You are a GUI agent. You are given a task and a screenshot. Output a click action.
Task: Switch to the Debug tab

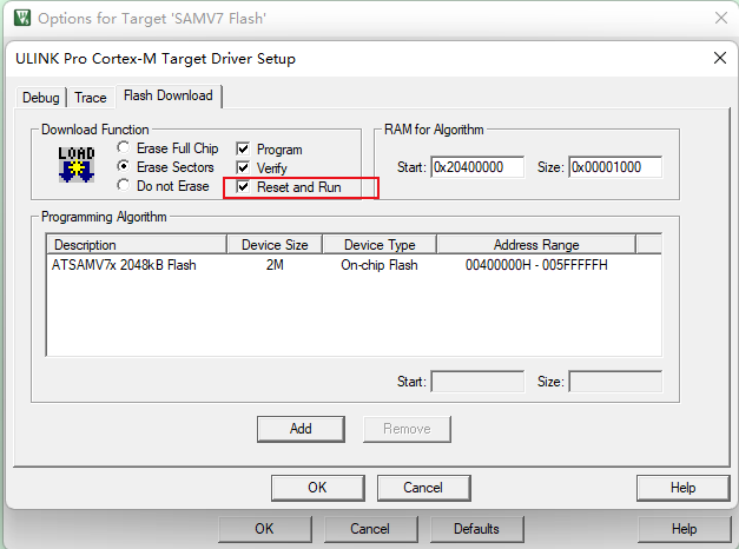pyautogui.click(x=41, y=97)
